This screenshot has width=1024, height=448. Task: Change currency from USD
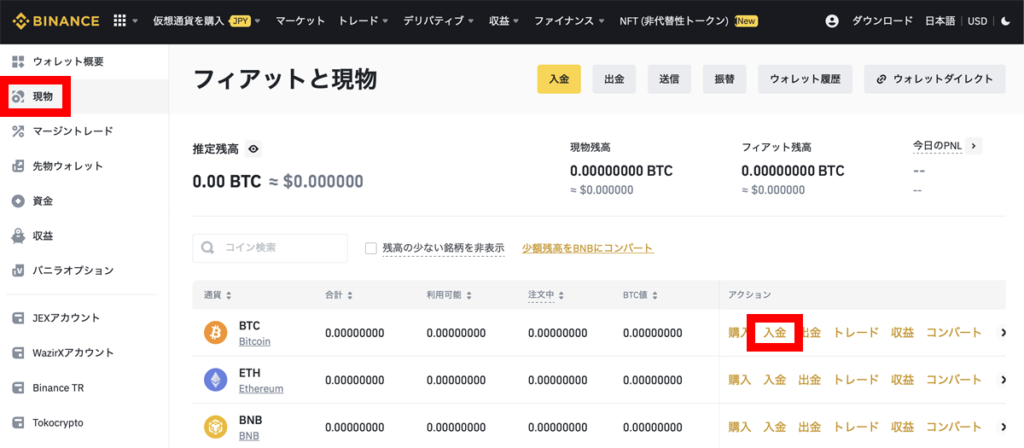tap(977, 21)
